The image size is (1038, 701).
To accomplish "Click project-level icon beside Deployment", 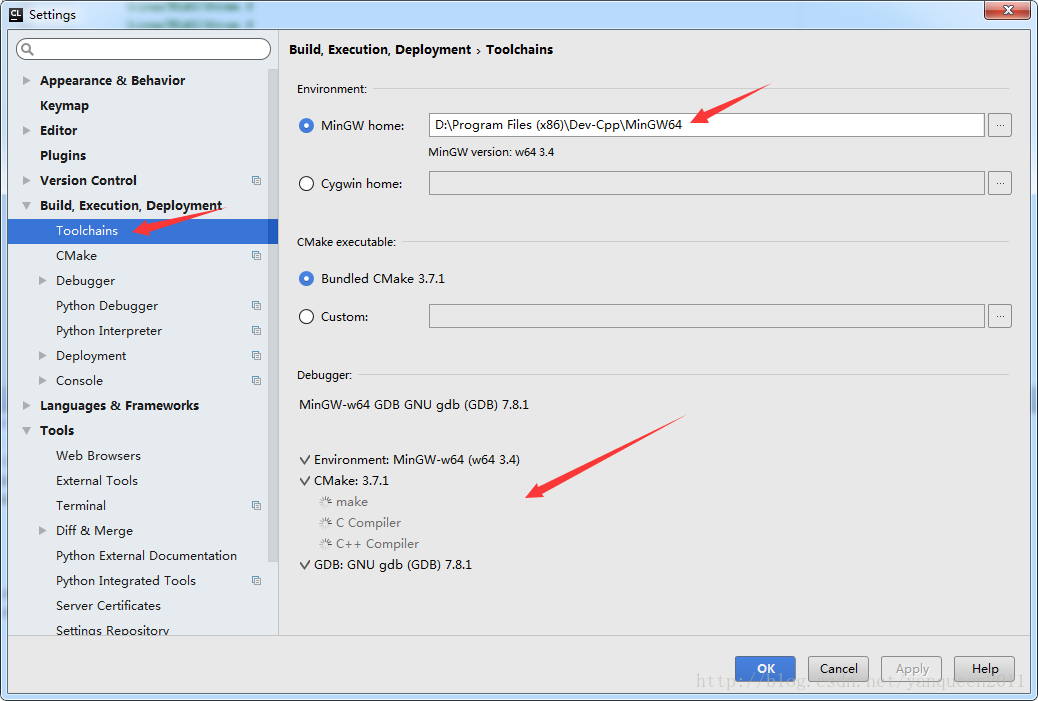I will 256,355.
